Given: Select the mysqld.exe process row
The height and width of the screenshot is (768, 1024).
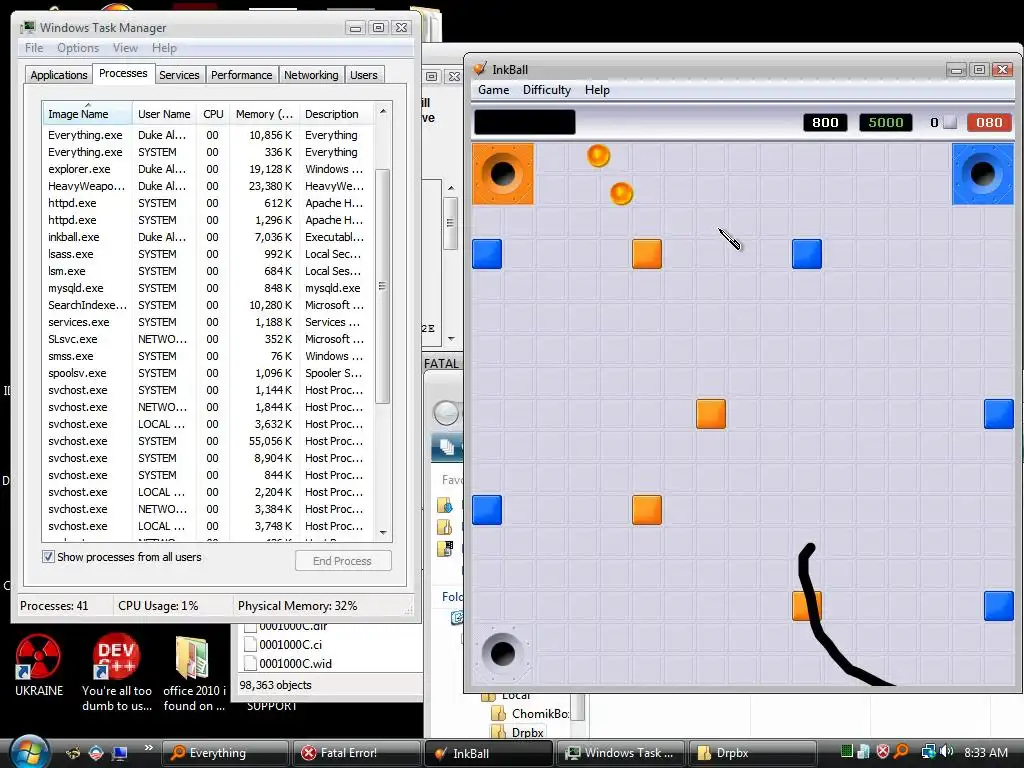Looking at the screenshot, I should coord(208,288).
